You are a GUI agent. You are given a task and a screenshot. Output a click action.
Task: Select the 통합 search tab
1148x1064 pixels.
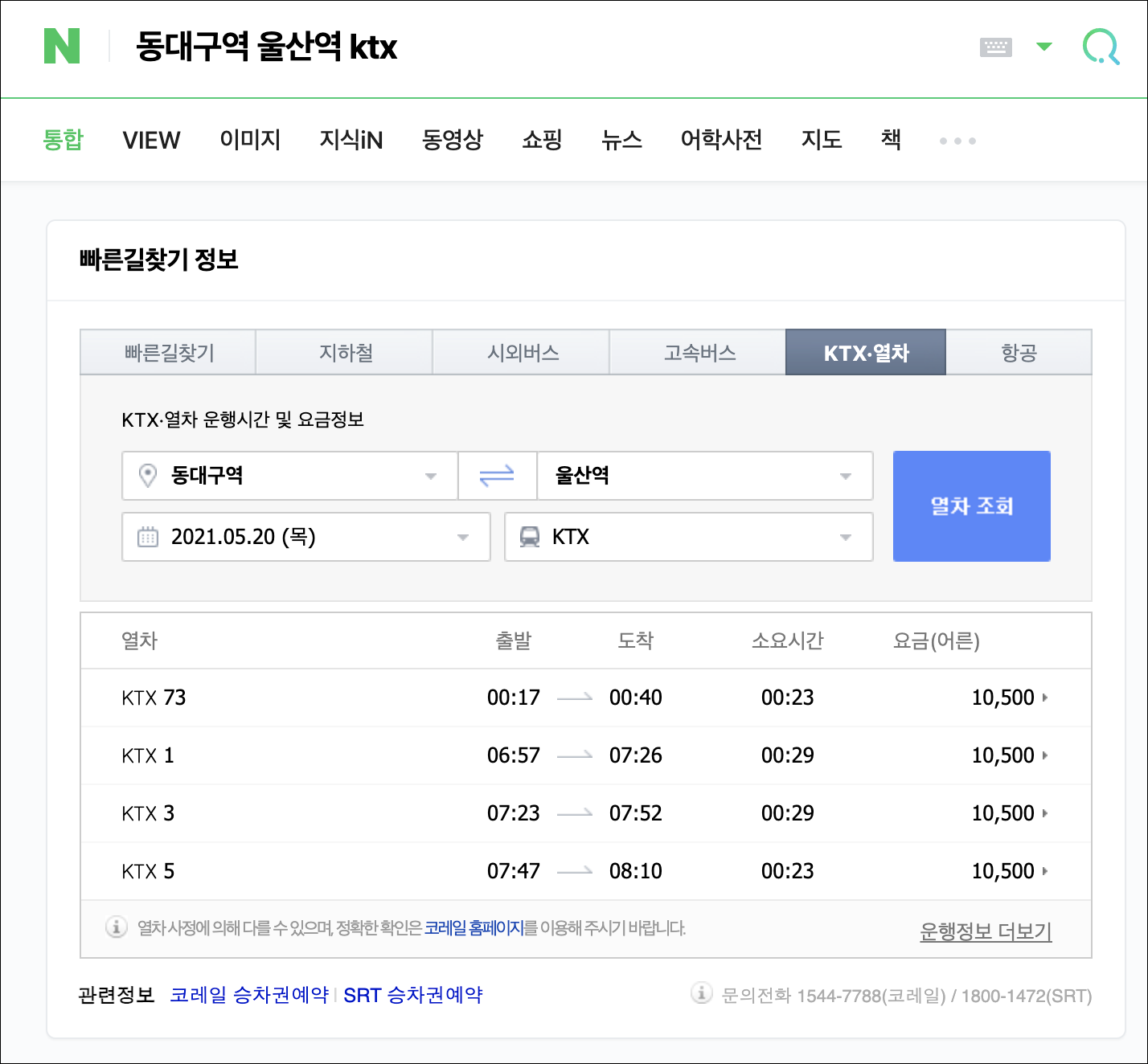(63, 140)
